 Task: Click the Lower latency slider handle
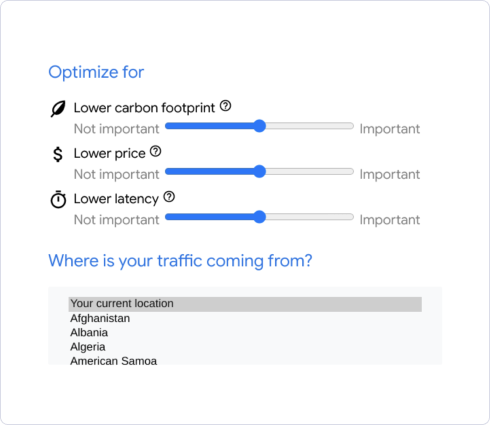(259, 217)
